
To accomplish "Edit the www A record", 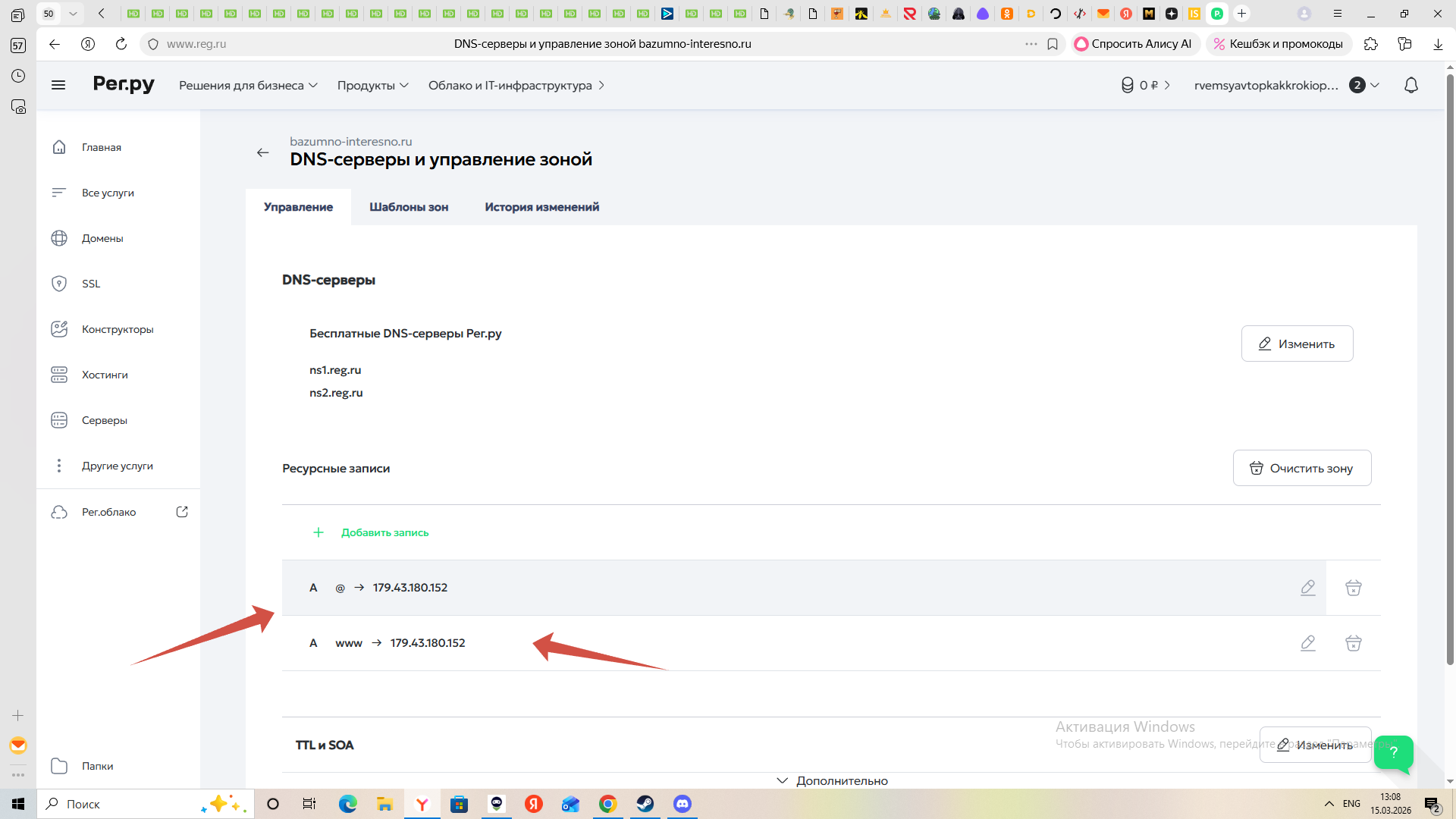I will point(1307,643).
